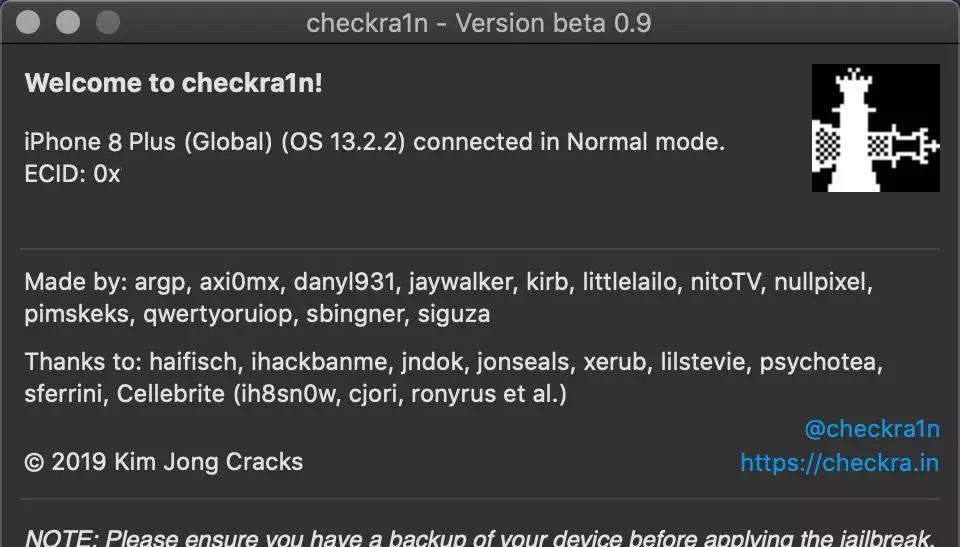The height and width of the screenshot is (547, 960).
Task: Minimize the checkra1n window
Action: click(68, 23)
